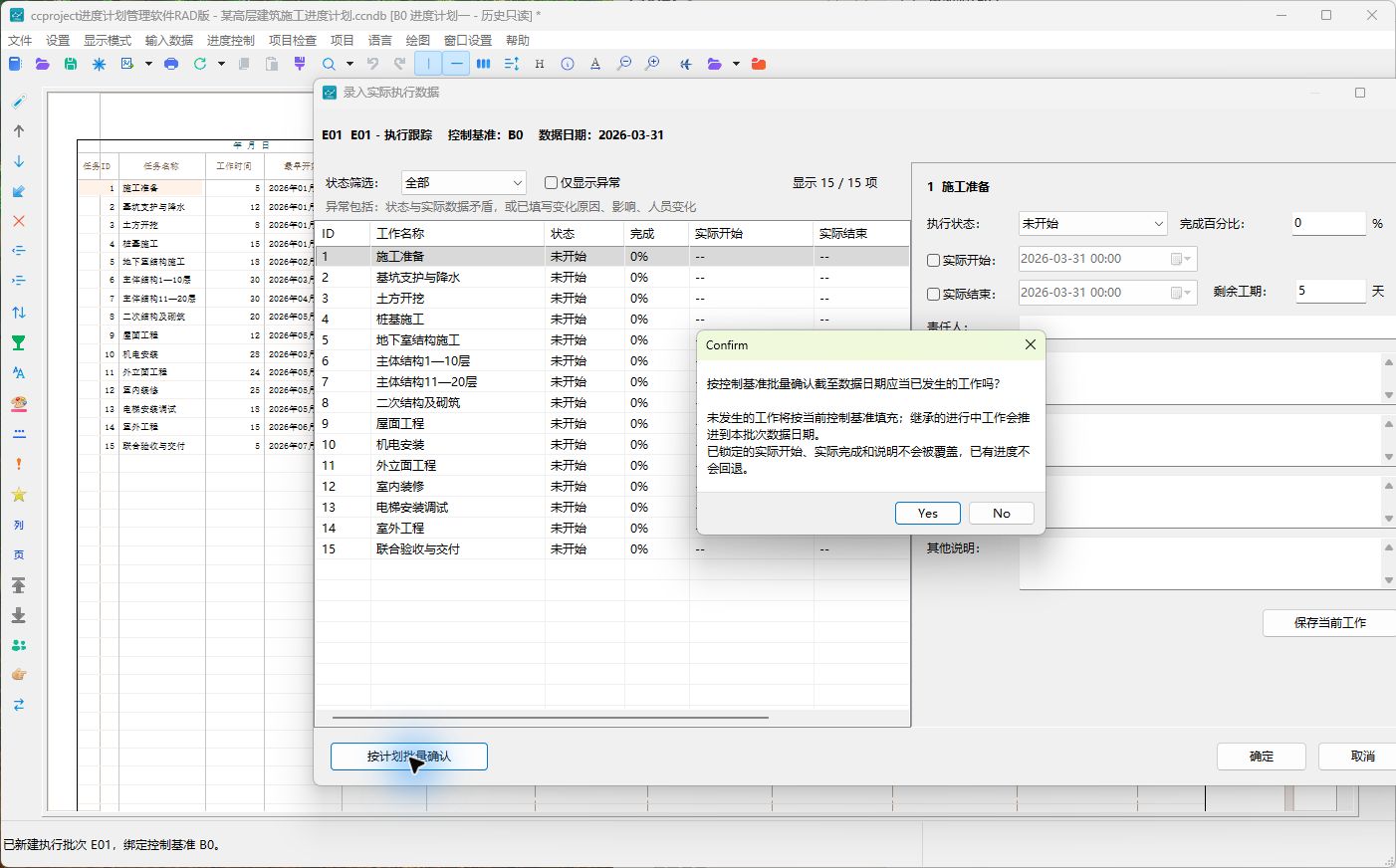Click the blue move down arrow in sidebar
Viewport: 1396px width, 868px height.
point(19,161)
